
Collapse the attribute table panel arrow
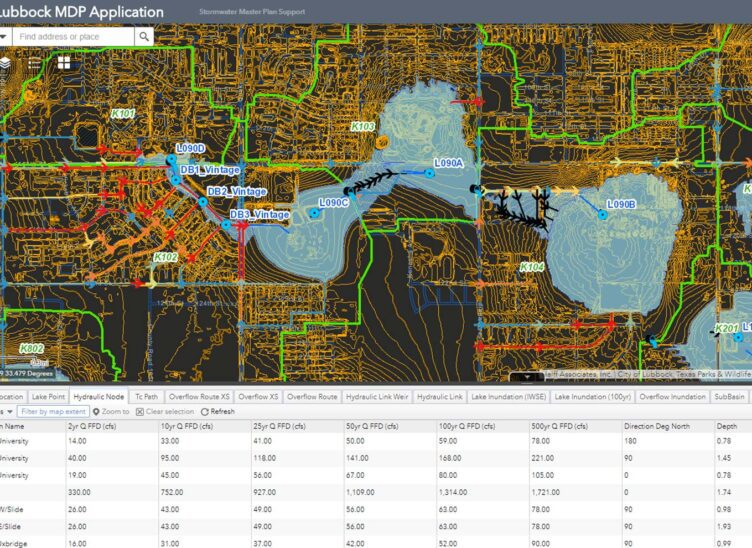(526, 377)
